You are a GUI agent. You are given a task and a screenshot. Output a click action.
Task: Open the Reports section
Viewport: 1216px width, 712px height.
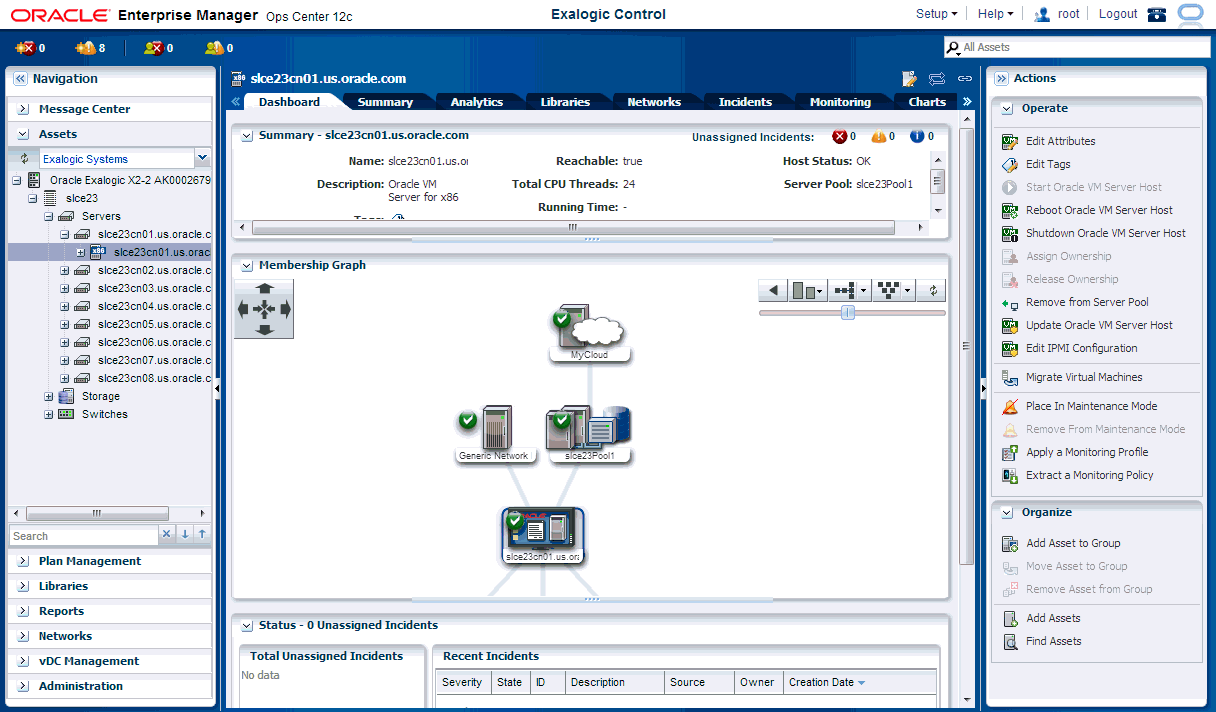coord(110,611)
